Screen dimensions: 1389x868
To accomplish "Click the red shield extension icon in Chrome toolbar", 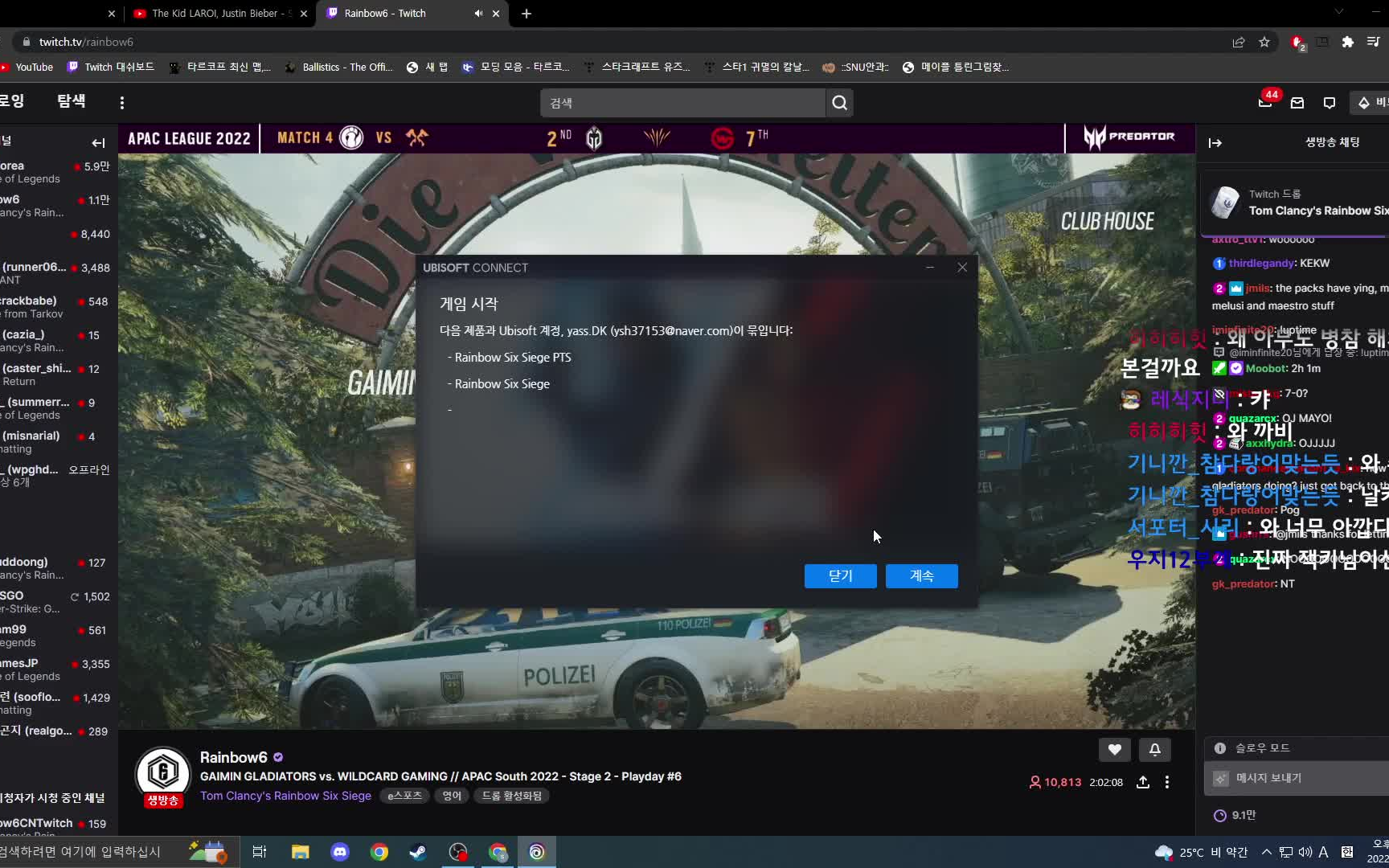I will click(1297, 42).
